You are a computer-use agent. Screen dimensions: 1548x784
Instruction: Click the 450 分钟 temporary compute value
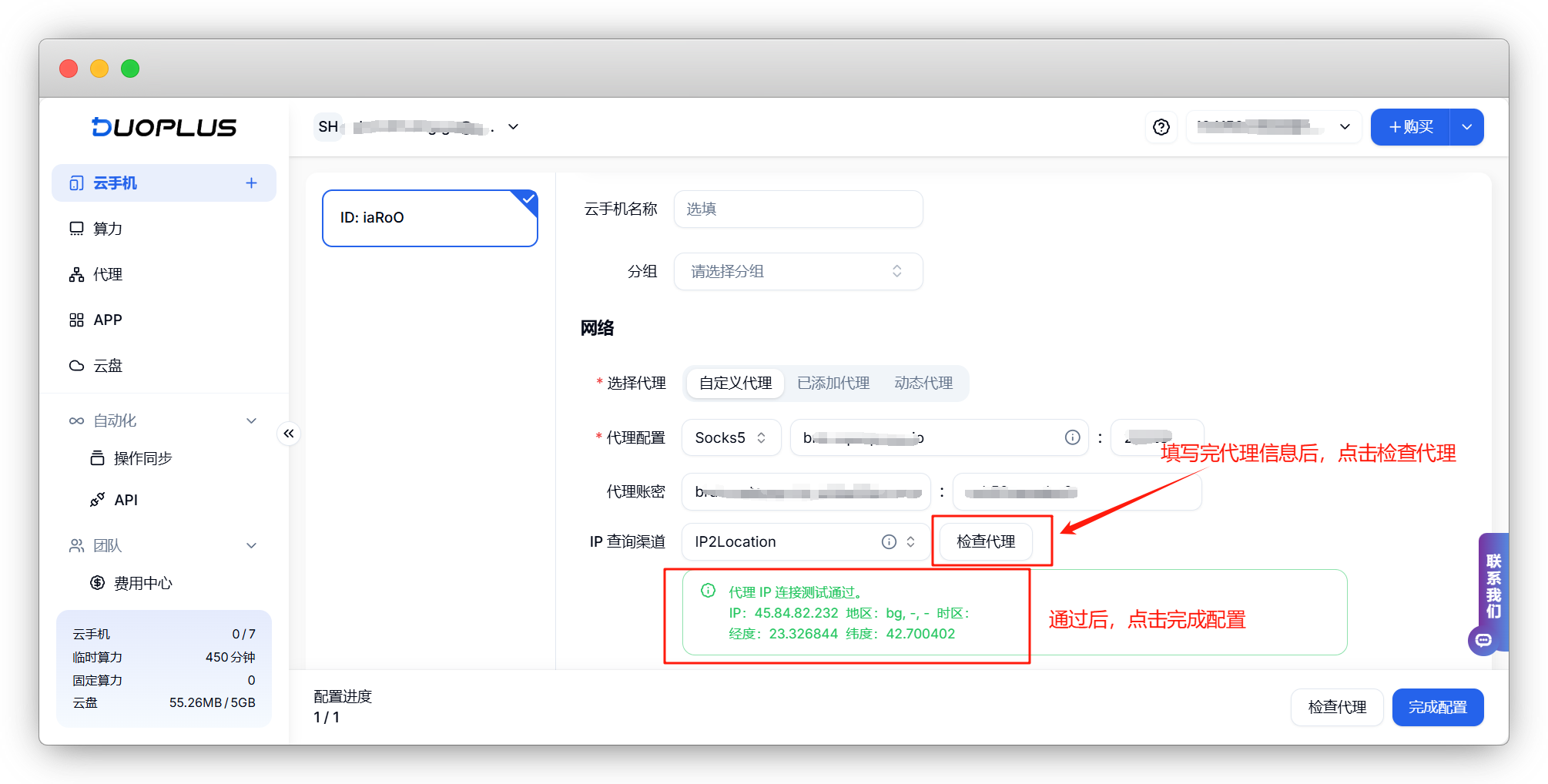coord(230,657)
